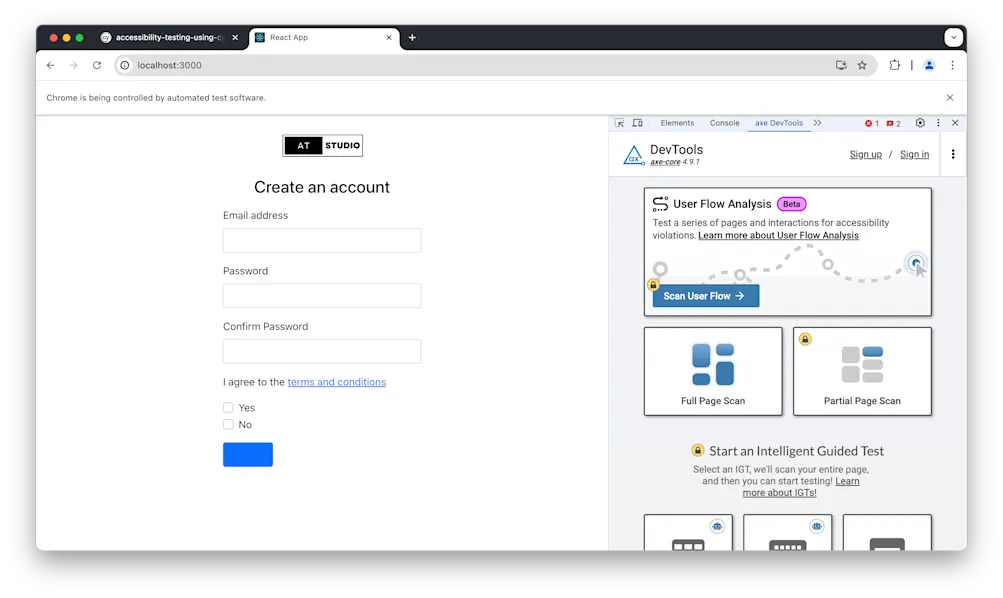Image resolution: width=1003 pixels, height=598 pixels.
Task: Close the accessibility-testing-using-cy tab
Action: tap(235, 38)
